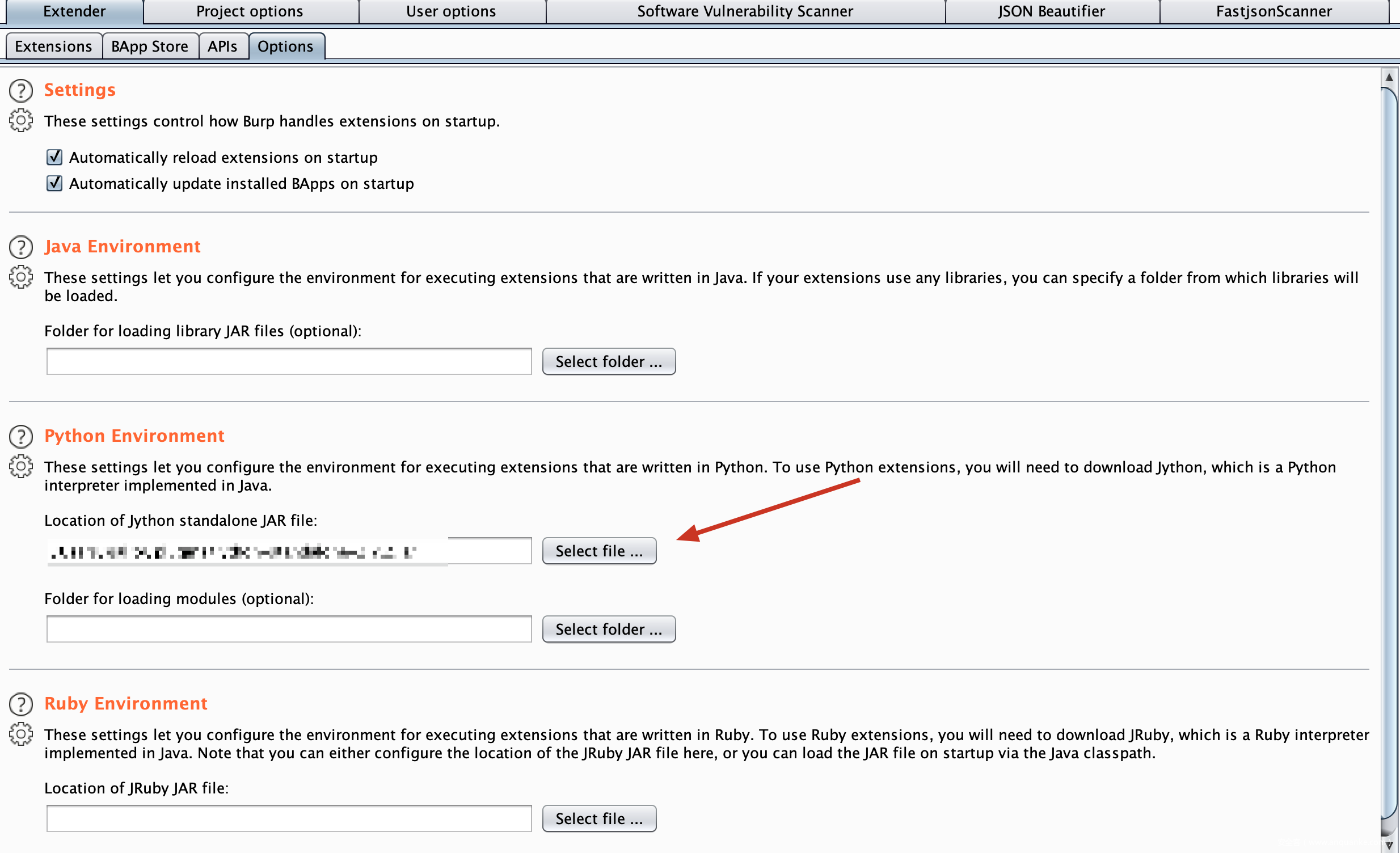This screenshot has height=853, width=1400.
Task: Click the gear icon under Settings section
Action: [21, 120]
